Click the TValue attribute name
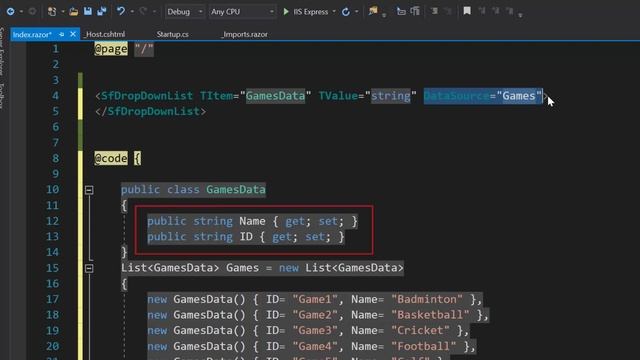 [338, 96]
